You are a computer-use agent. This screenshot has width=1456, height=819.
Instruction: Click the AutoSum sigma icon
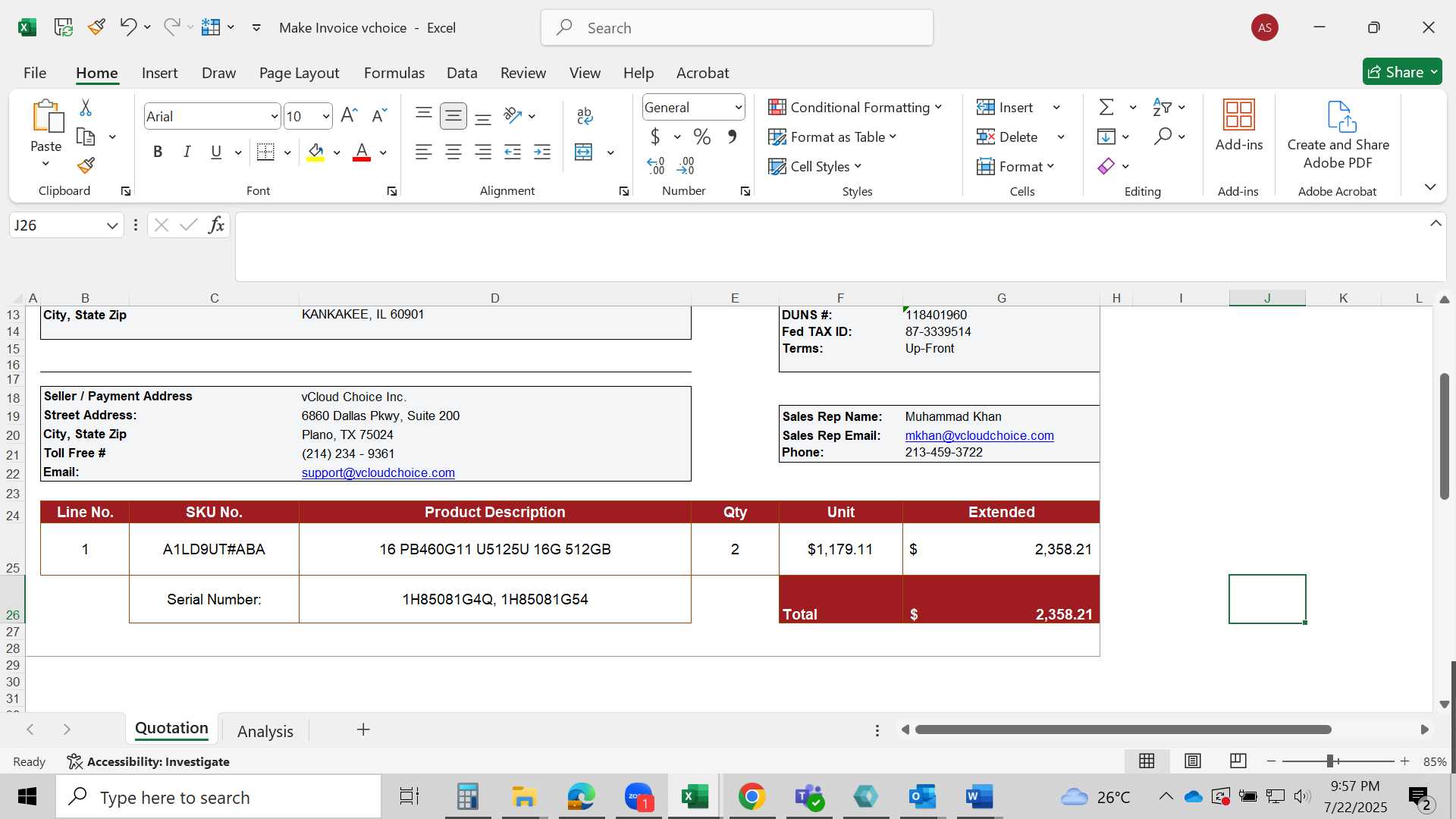pos(1106,107)
